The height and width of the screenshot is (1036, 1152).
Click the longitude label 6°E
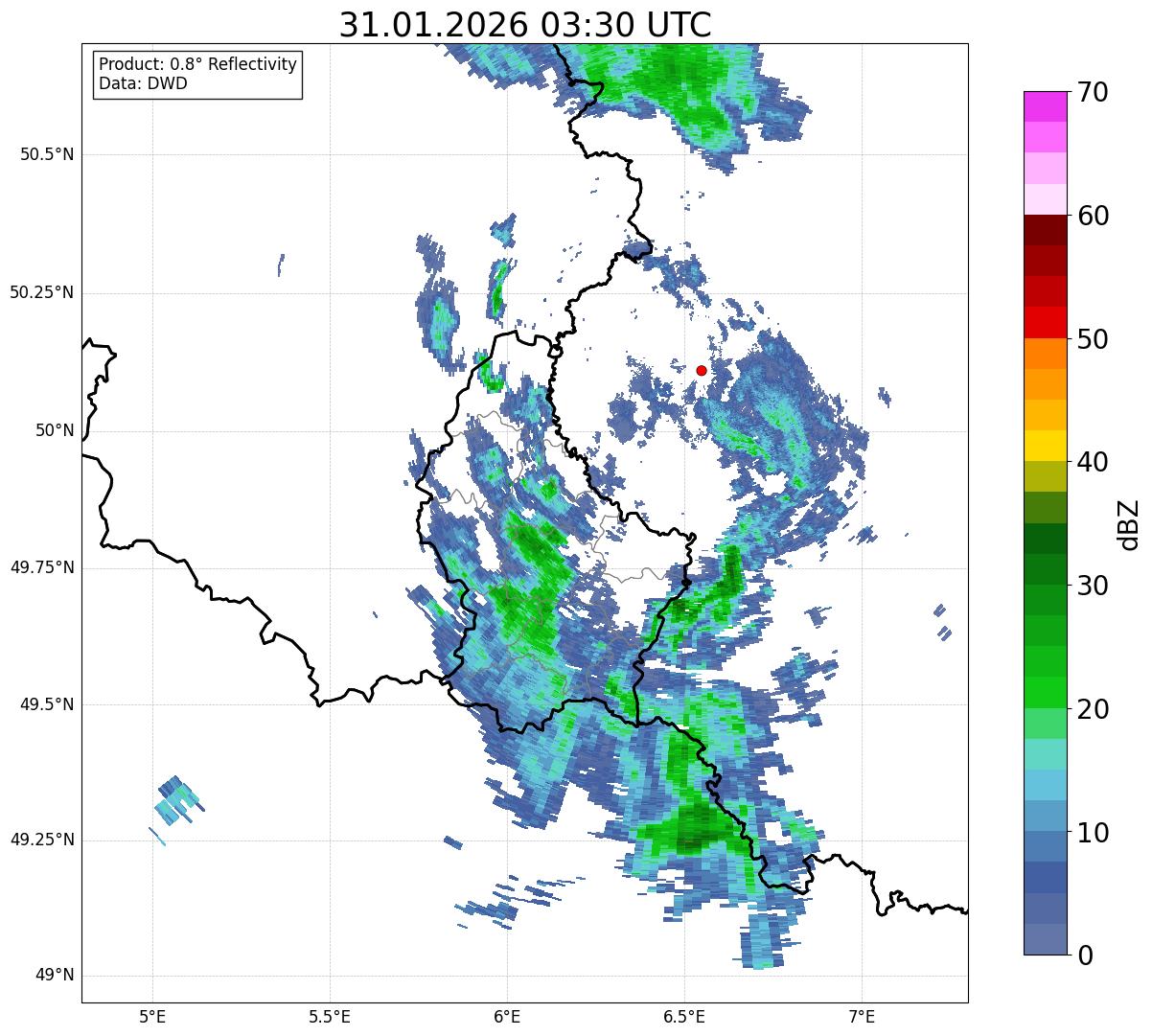[x=507, y=1016]
